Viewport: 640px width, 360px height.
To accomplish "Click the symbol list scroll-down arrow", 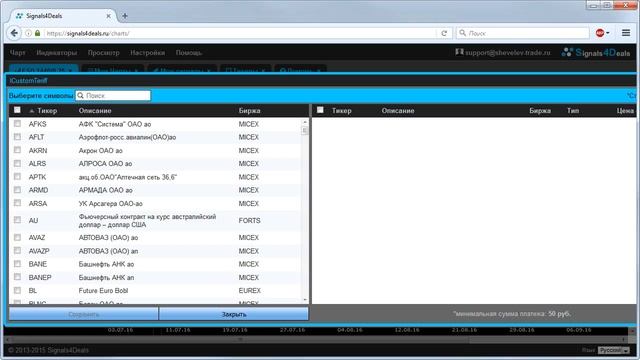I will [305, 300].
